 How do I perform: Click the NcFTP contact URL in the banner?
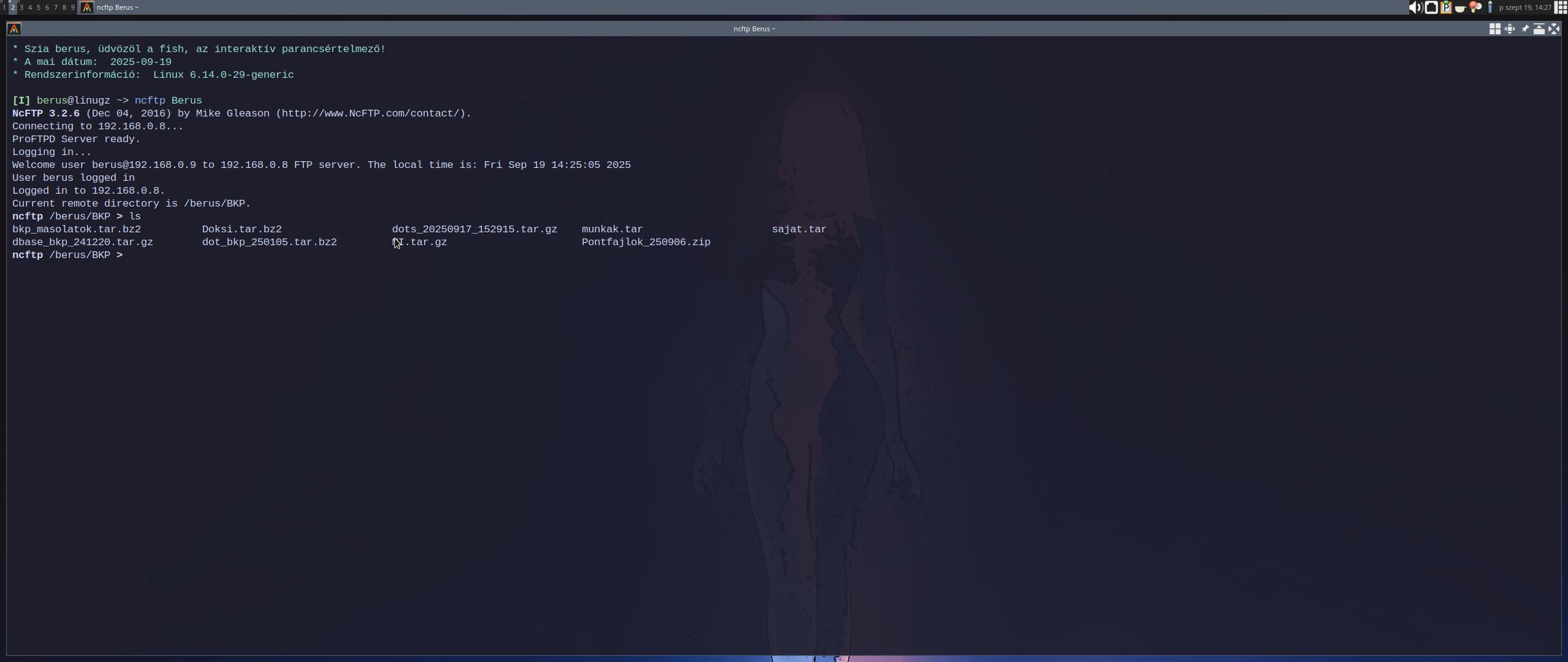pyautogui.click(x=371, y=113)
